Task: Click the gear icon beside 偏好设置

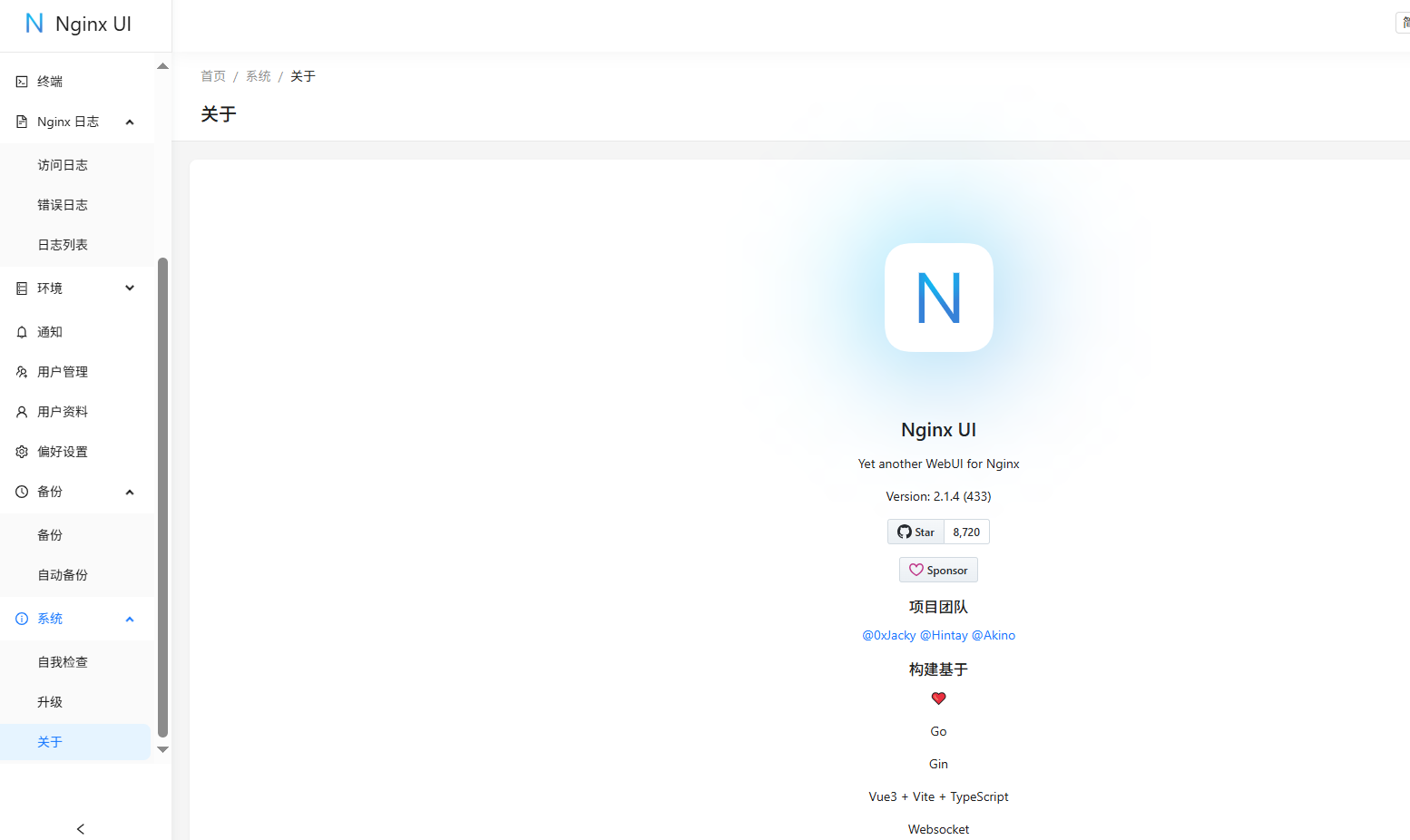Action: coord(22,452)
